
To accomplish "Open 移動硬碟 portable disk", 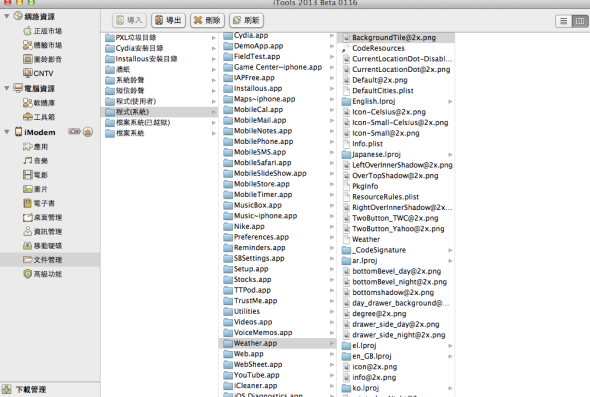I will (42, 246).
